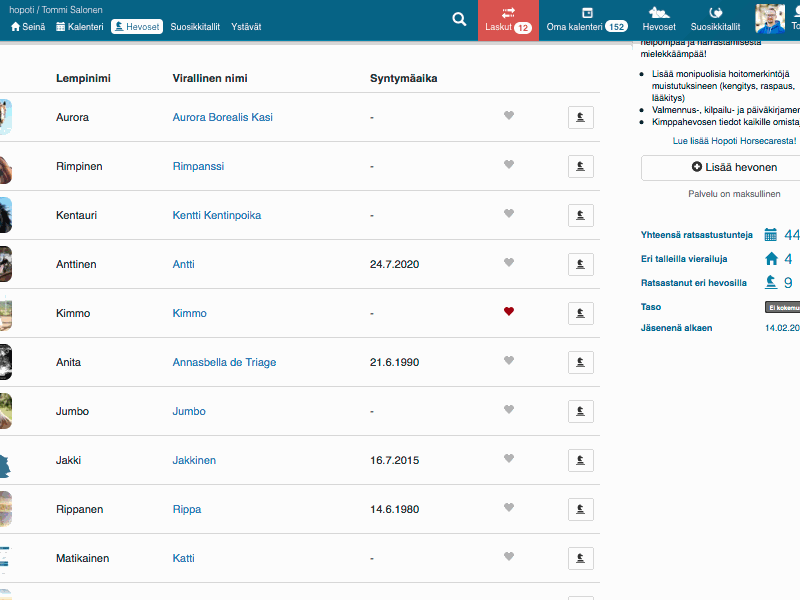Favorite Aurora using the heart icon
This screenshot has height=600, width=800.
tap(508, 117)
